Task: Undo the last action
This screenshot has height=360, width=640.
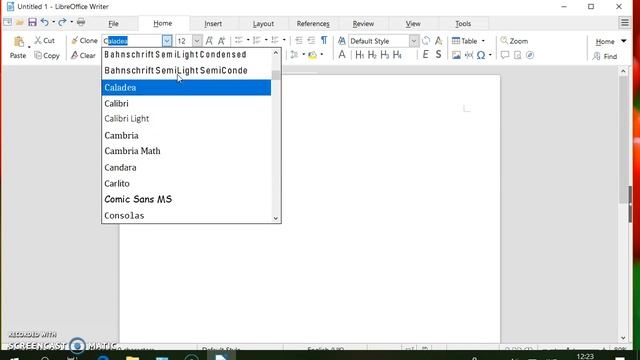Action: (44, 22)
